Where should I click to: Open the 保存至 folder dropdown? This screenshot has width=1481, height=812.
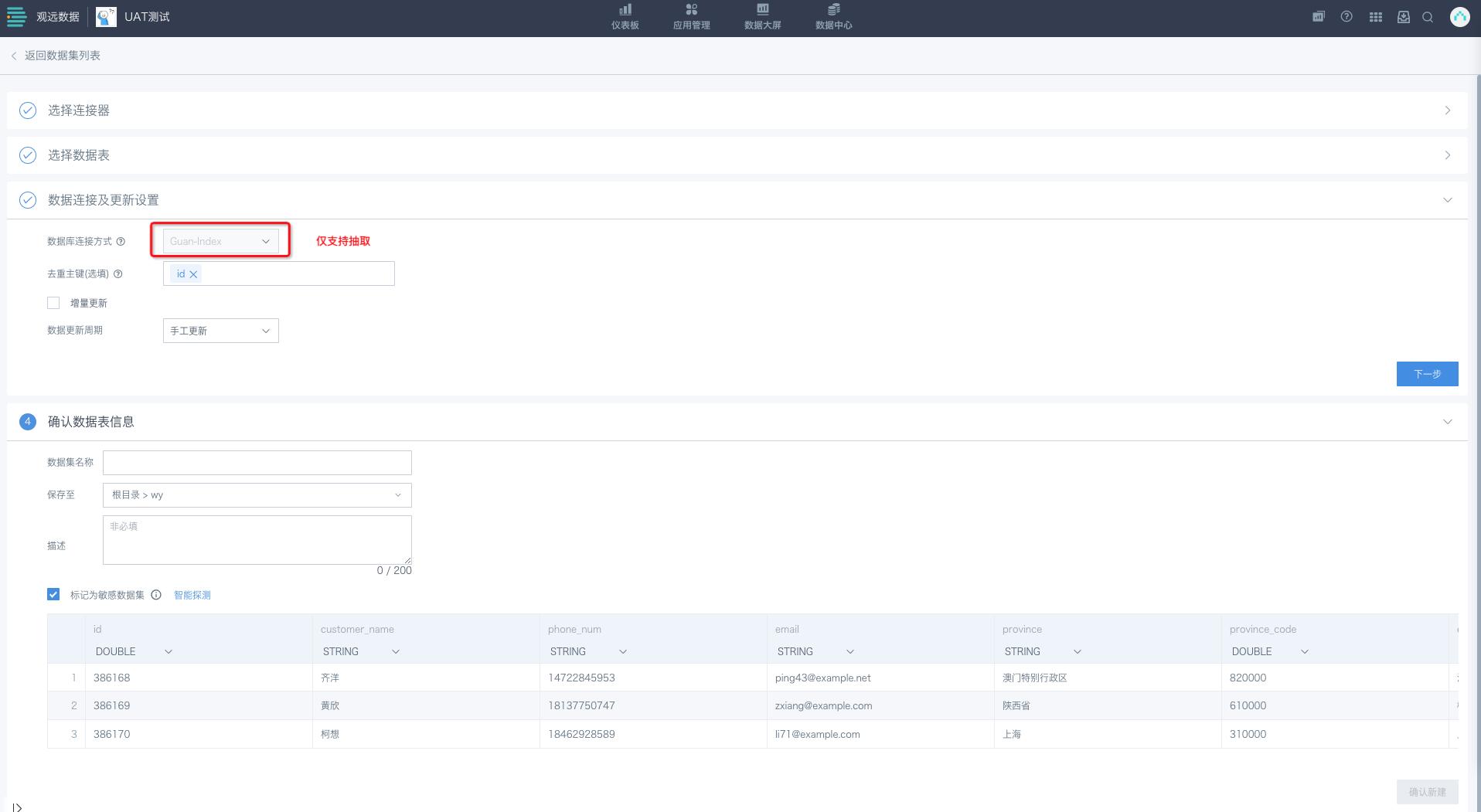[x=257, y=495]
